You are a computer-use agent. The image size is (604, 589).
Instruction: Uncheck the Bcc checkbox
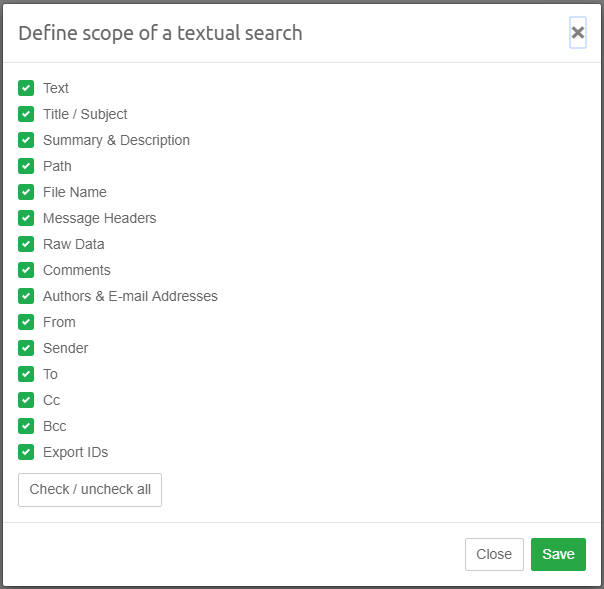coord(26,426)
